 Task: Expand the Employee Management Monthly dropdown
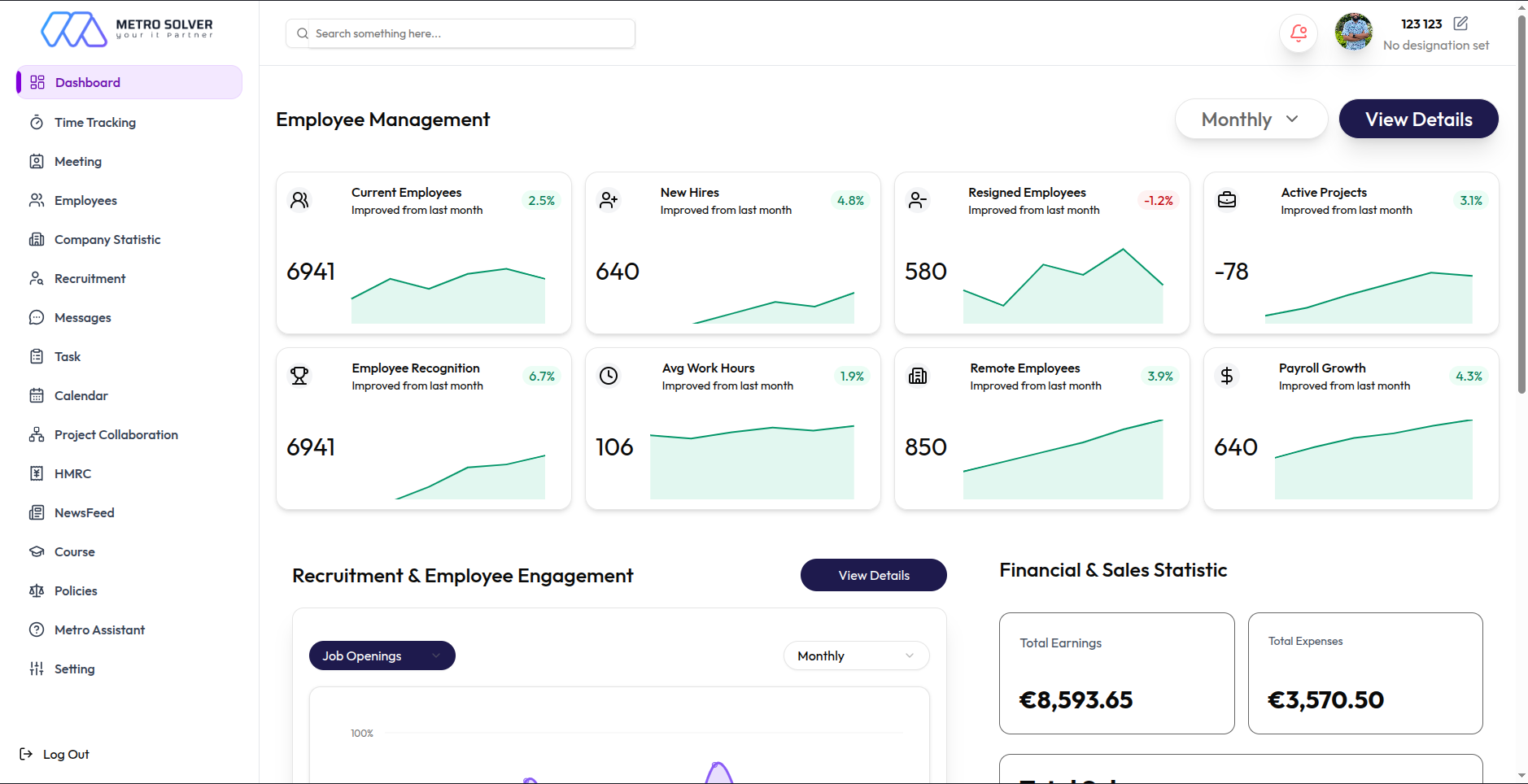(x=1251, y=120)
